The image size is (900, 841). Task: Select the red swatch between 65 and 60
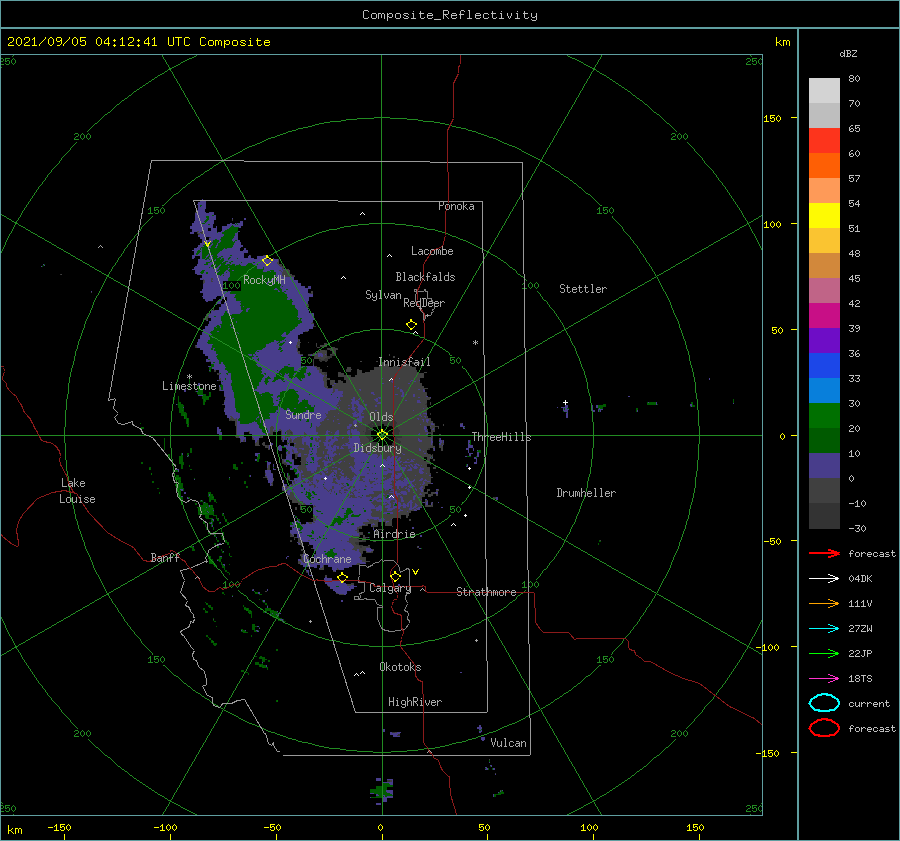(x=824, y=141)
